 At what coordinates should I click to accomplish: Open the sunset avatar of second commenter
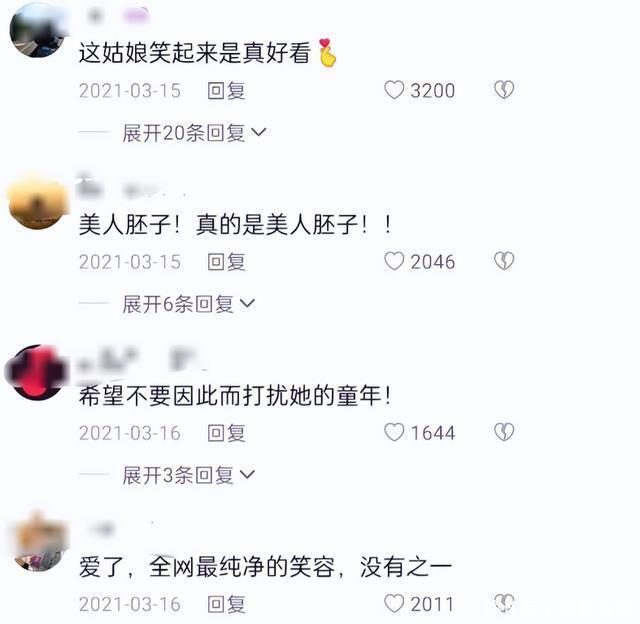[38, 201]
